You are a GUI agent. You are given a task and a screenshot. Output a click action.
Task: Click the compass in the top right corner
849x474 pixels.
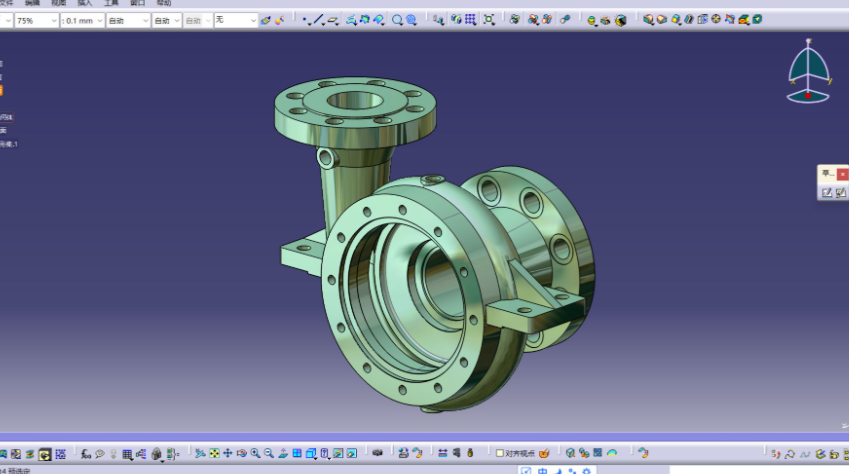point(808,72)
